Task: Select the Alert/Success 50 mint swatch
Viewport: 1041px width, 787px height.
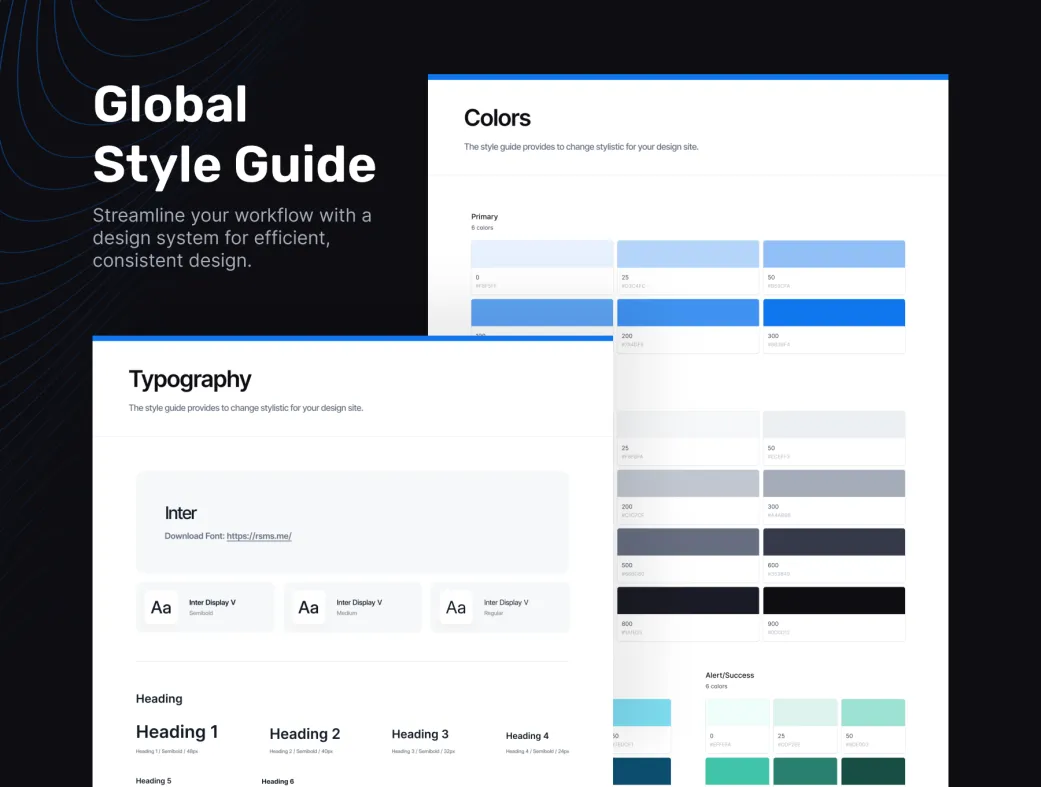Action: [873, 712]
